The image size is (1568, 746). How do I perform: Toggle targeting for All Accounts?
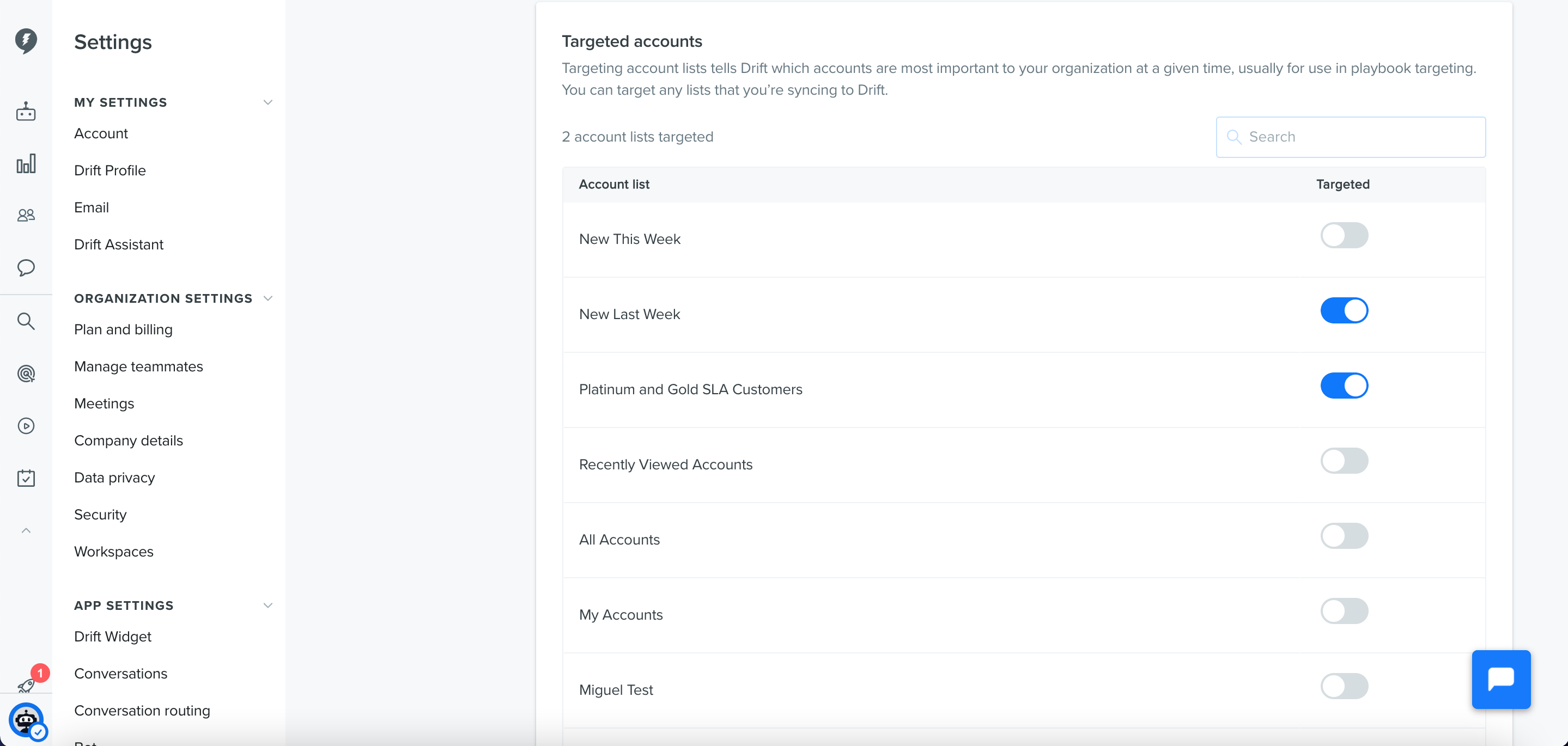[x=1344, y=535]
